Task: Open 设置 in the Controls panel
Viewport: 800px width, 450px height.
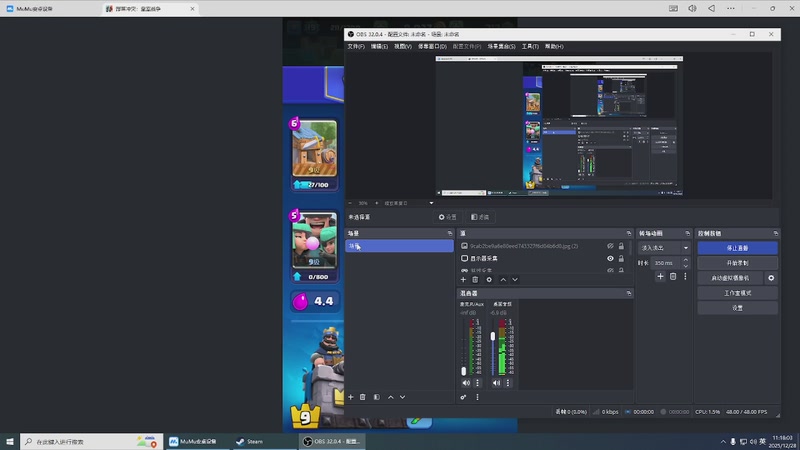Action: (737, 308)
